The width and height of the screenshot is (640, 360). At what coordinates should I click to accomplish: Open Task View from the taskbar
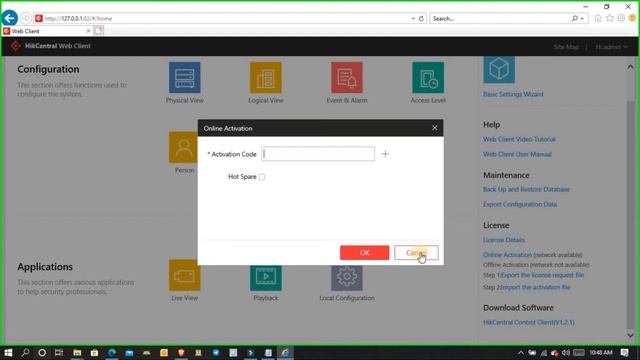pos(59,353)
